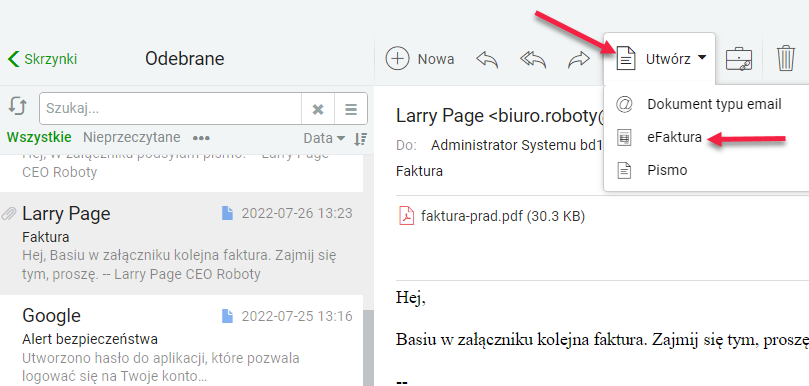The height and width of the screenshot is (386, 809).
Task: Click the briefcase link-to-case icon
Action: [739, 59]
